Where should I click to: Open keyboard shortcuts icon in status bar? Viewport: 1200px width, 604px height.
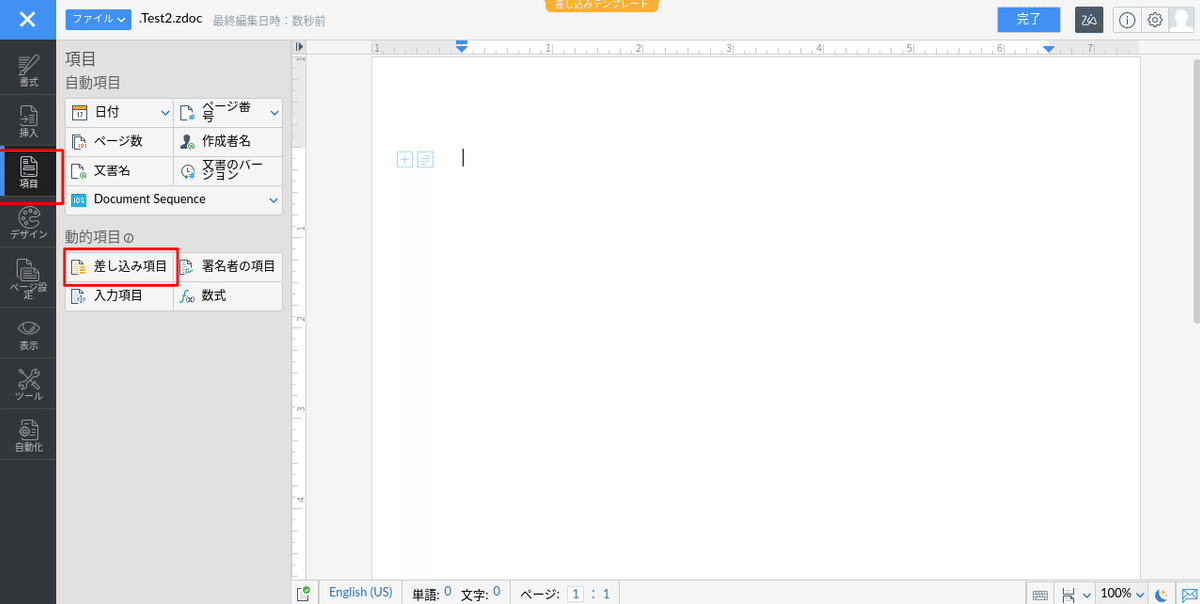1040,595
